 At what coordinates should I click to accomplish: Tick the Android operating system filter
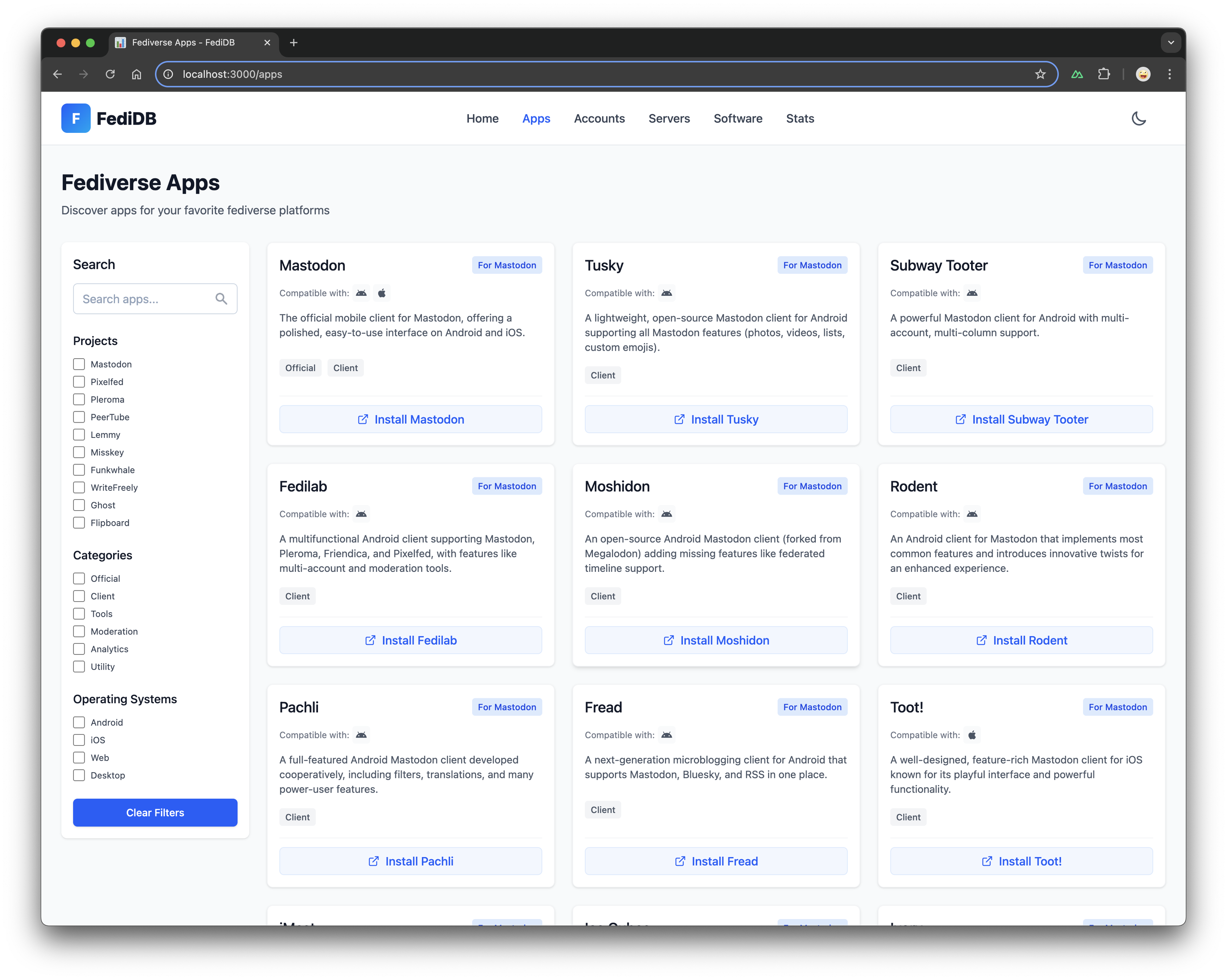tap(79, 723)
